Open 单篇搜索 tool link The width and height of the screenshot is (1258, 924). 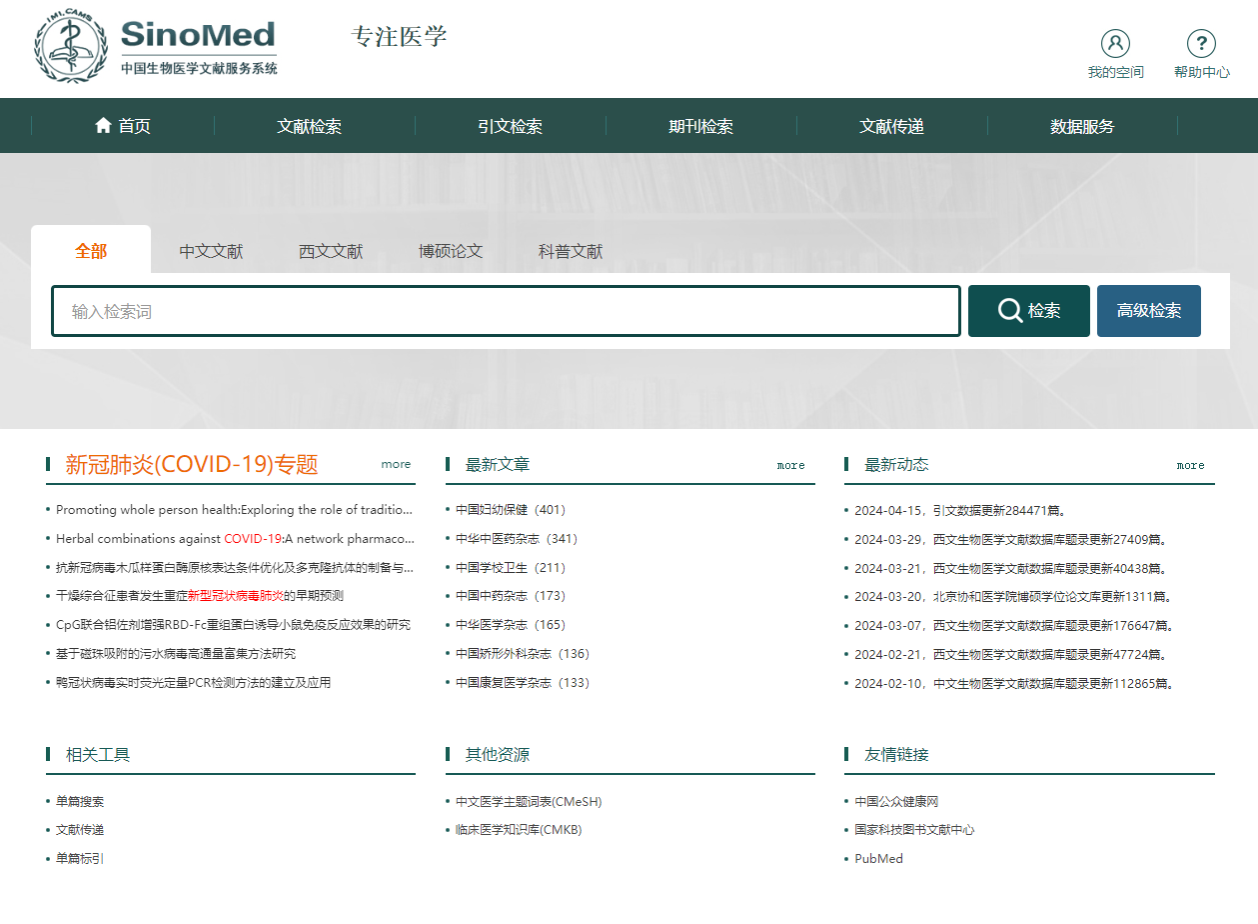click(80, 801)
